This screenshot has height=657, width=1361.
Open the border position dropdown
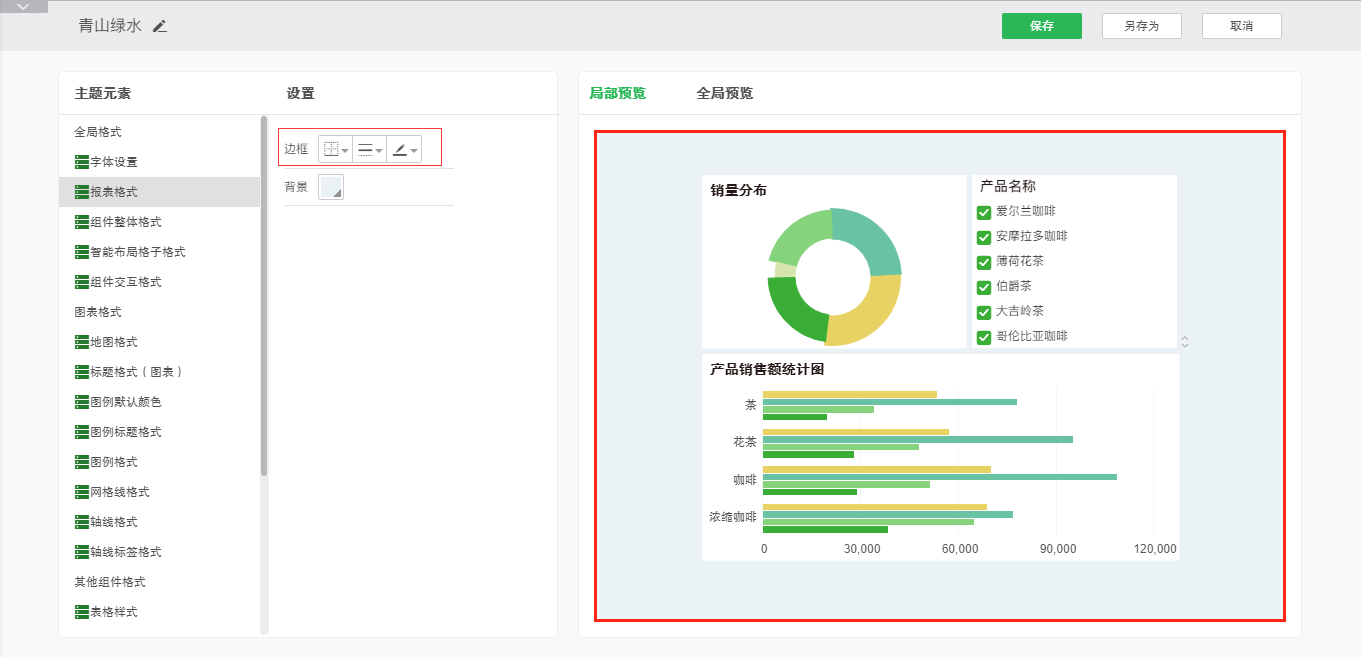click(335, 150)
